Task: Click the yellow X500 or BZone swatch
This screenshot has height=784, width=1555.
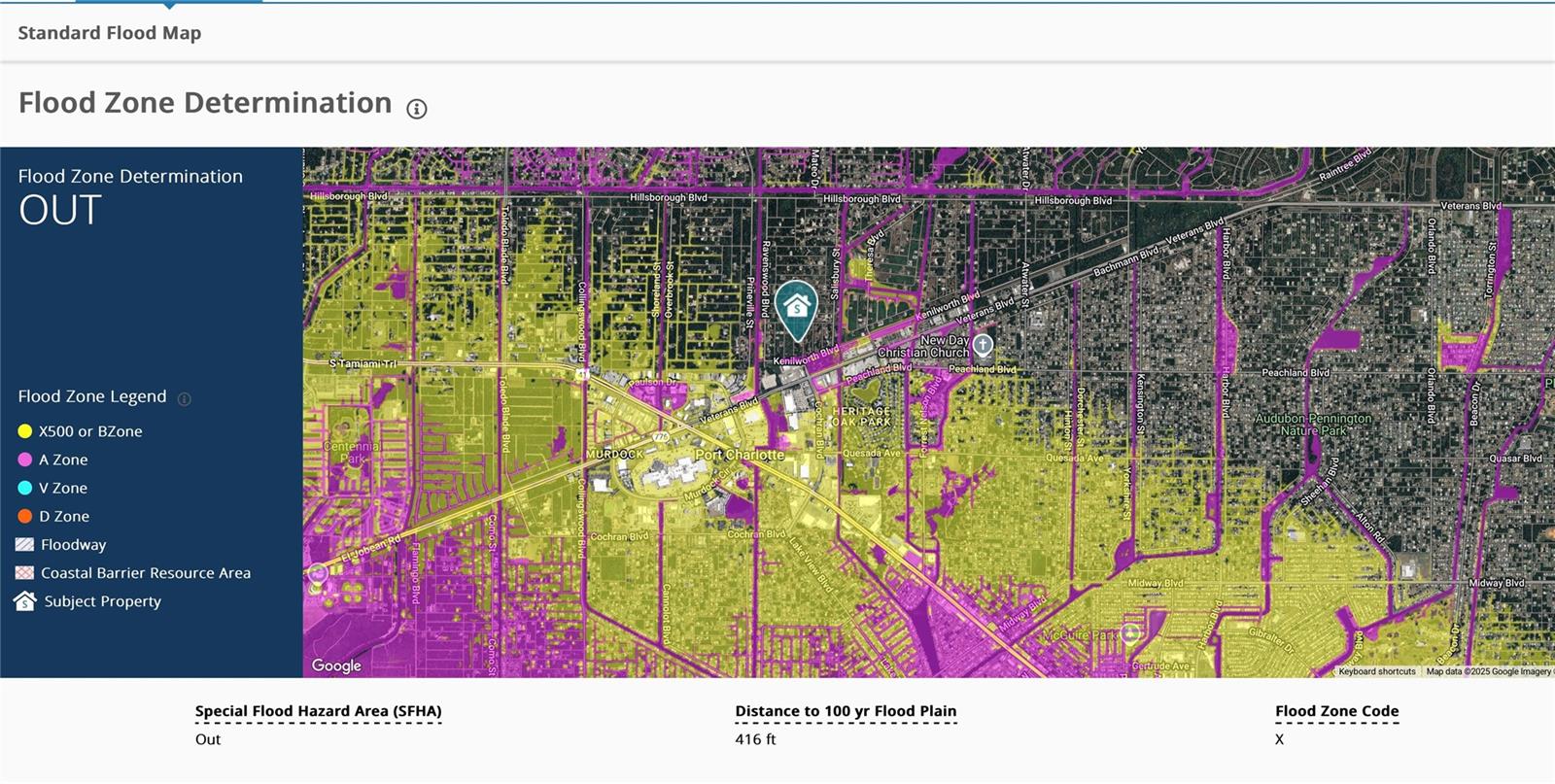Action: [x=25, y=431]
